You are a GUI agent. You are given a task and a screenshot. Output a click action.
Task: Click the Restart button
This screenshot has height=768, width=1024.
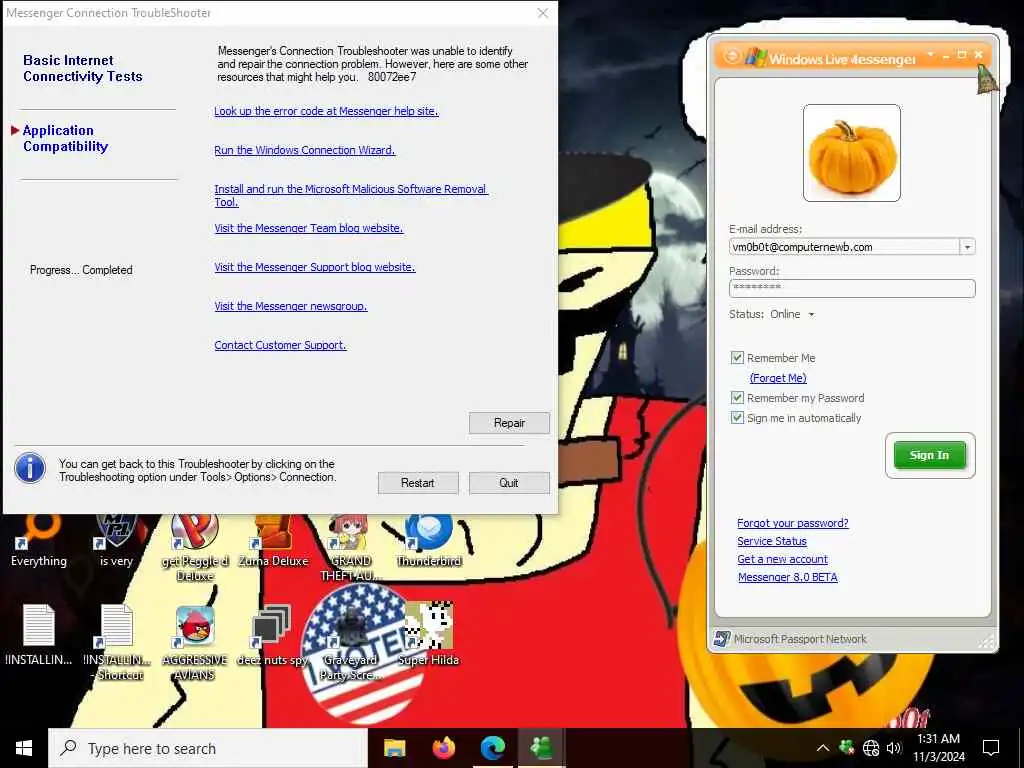(x=418, y=483)
